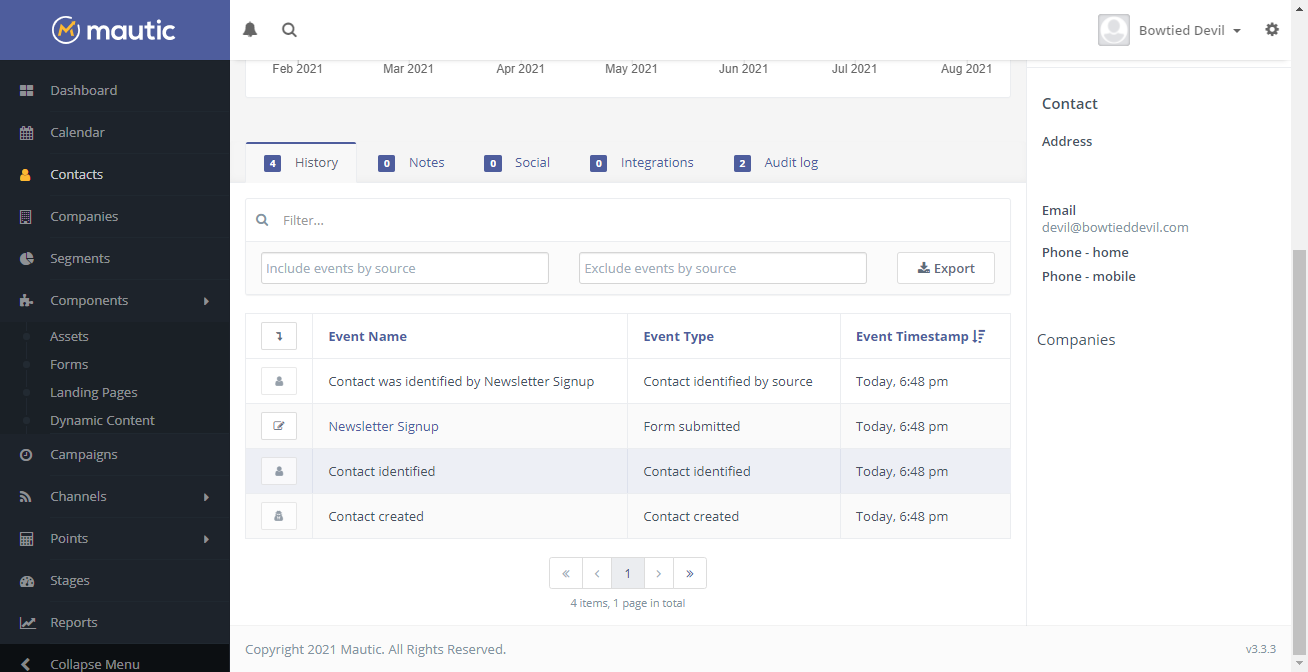Toggle details for Contact created row
The height and width of the screenshot is (672, 1308).
(x=279, y=516)
